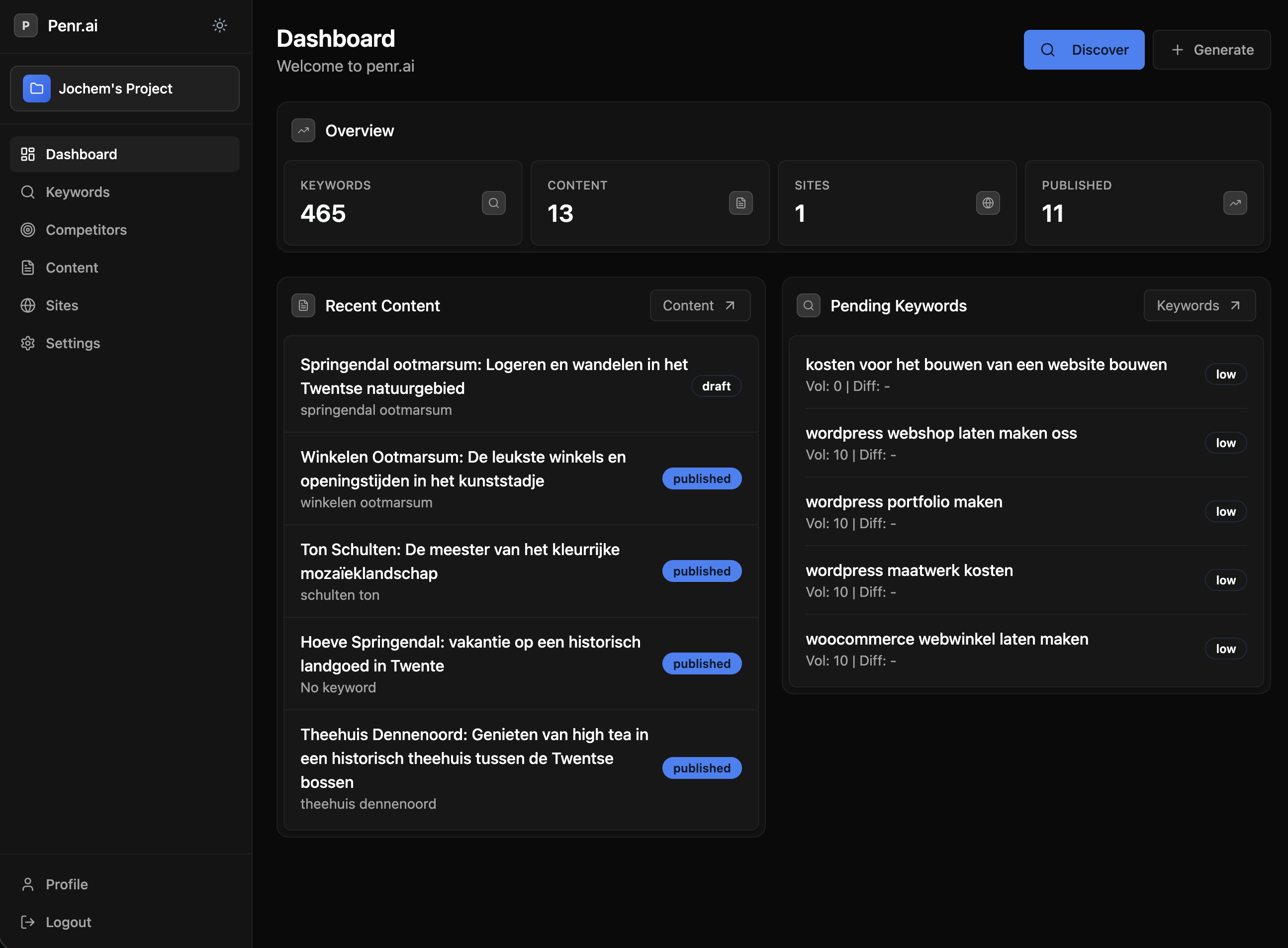Image resolution: width=1288 pixels, height=948 pixels.
Task: Open Jochem's Project selector
Action: pos(124,89)
